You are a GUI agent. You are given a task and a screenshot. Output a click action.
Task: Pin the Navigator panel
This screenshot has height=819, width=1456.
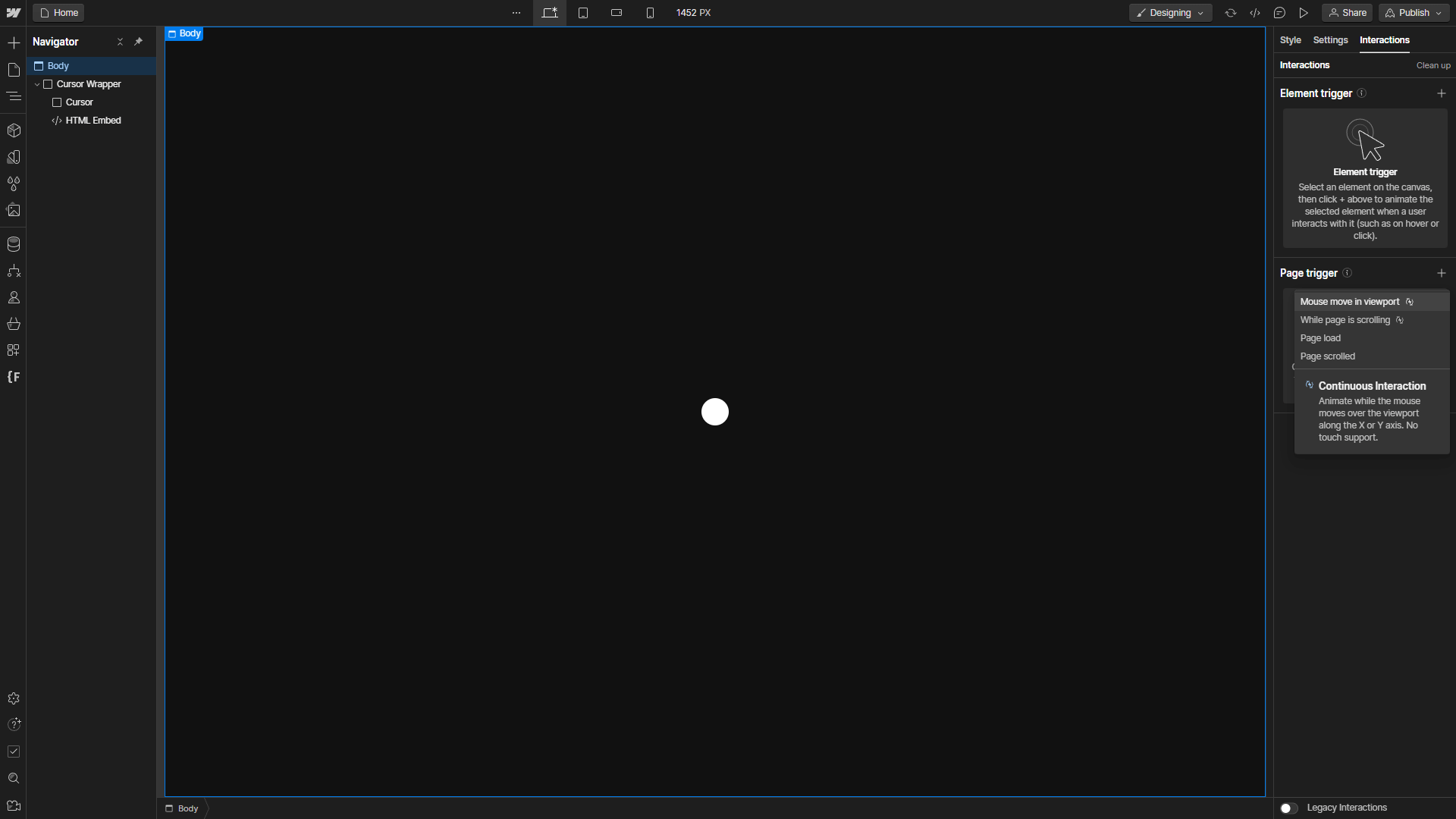138,42
